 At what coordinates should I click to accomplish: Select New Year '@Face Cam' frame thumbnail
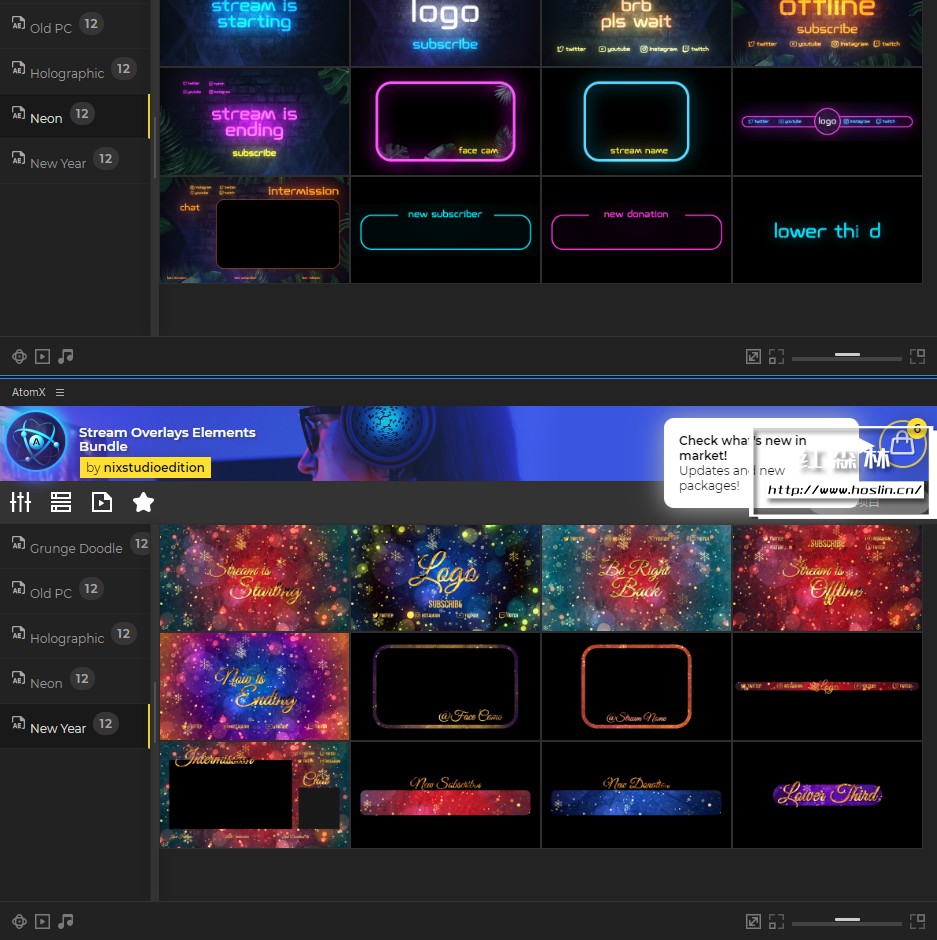coord(445,686)
